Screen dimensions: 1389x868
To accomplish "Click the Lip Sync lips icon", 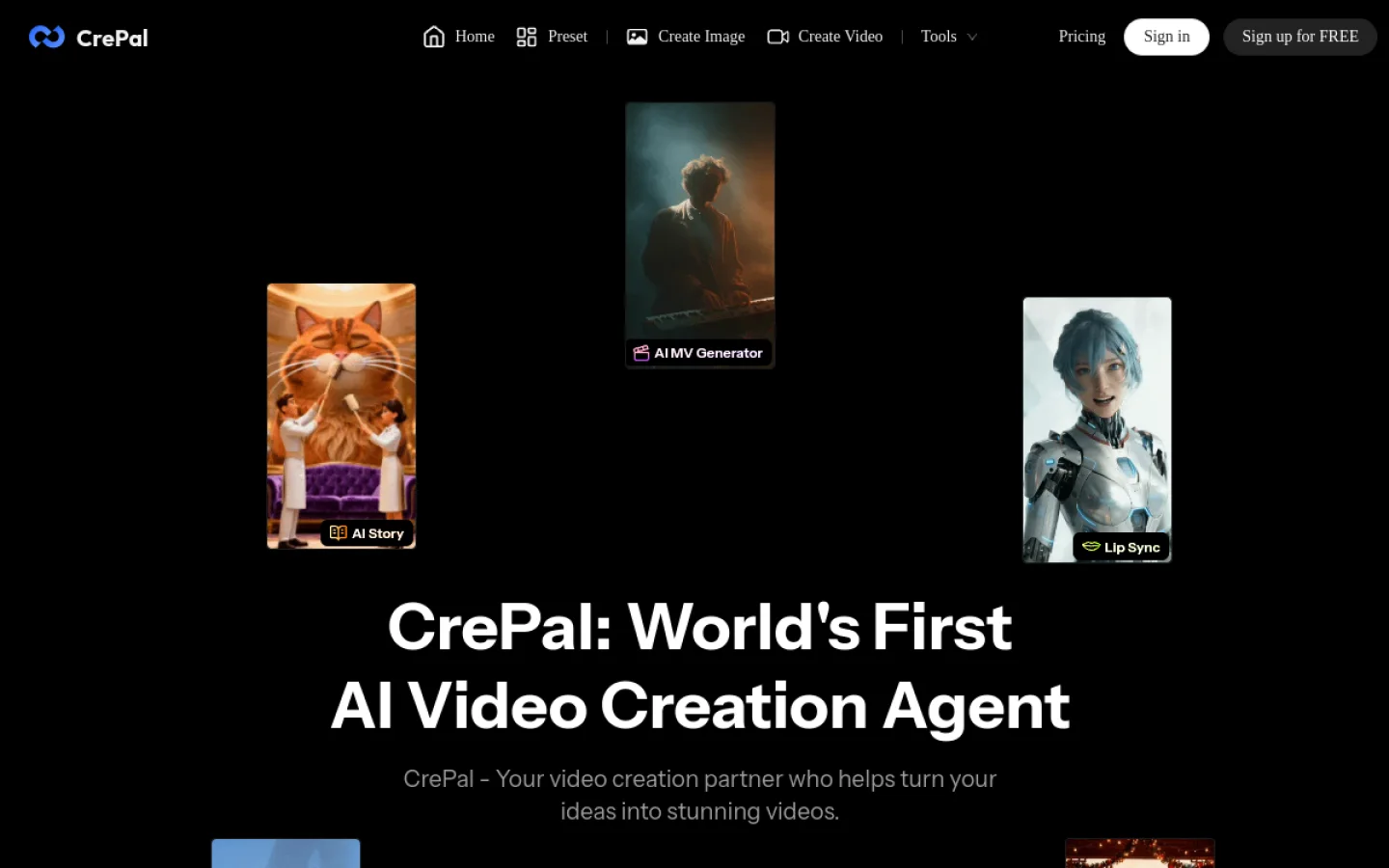I will pos(1091,546).
